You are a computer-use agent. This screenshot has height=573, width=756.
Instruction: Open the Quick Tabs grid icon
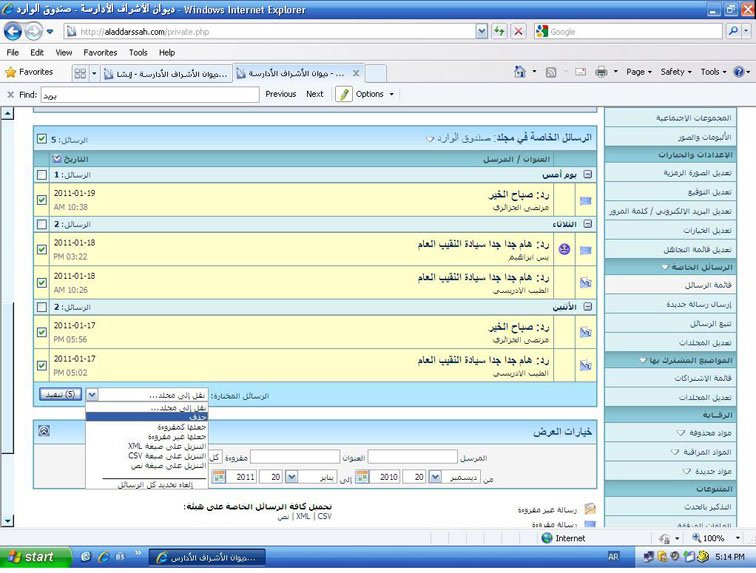(x=81, y=73)
